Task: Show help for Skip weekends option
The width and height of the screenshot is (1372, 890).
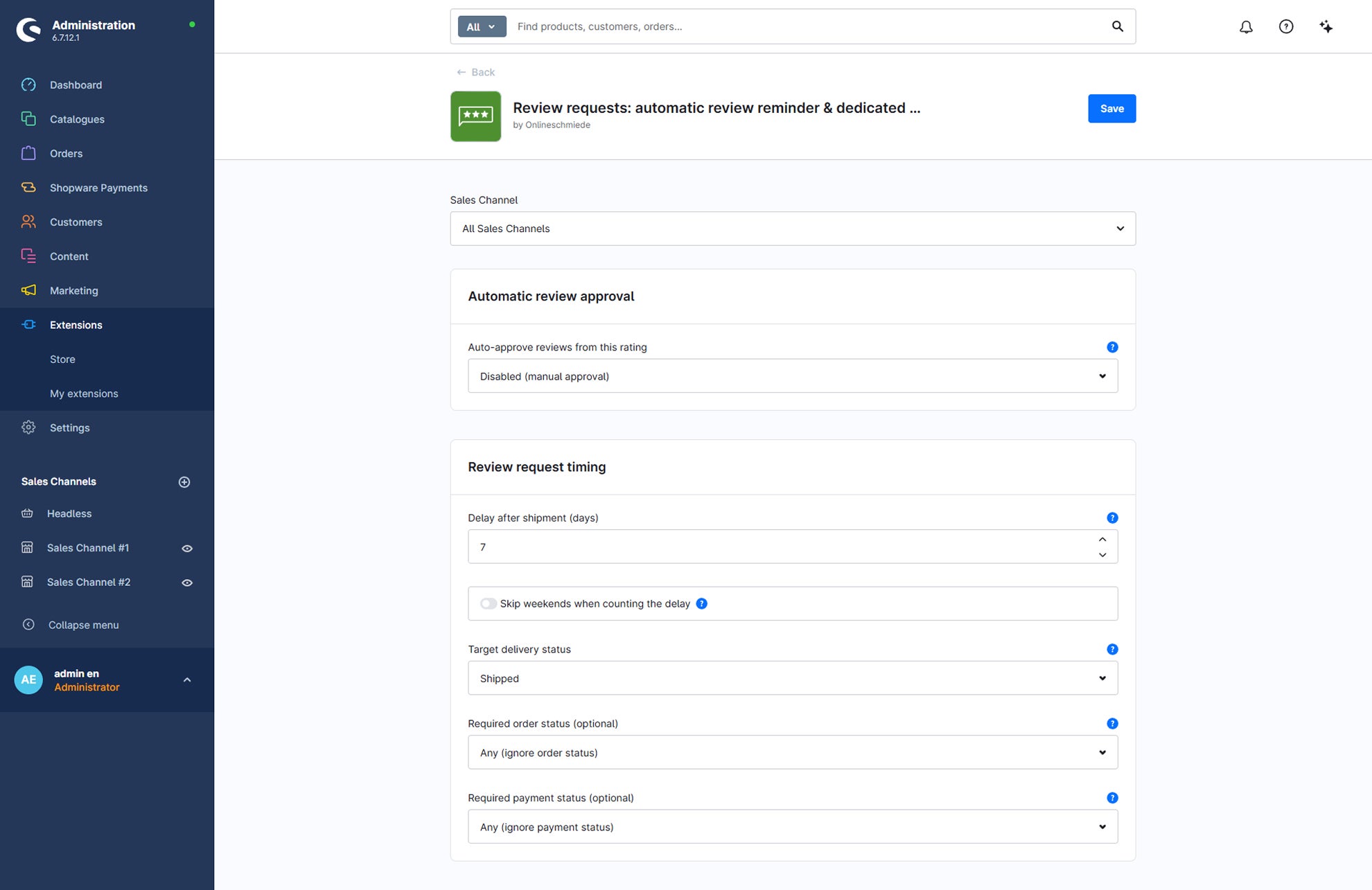Action: [x=701, y=604]
